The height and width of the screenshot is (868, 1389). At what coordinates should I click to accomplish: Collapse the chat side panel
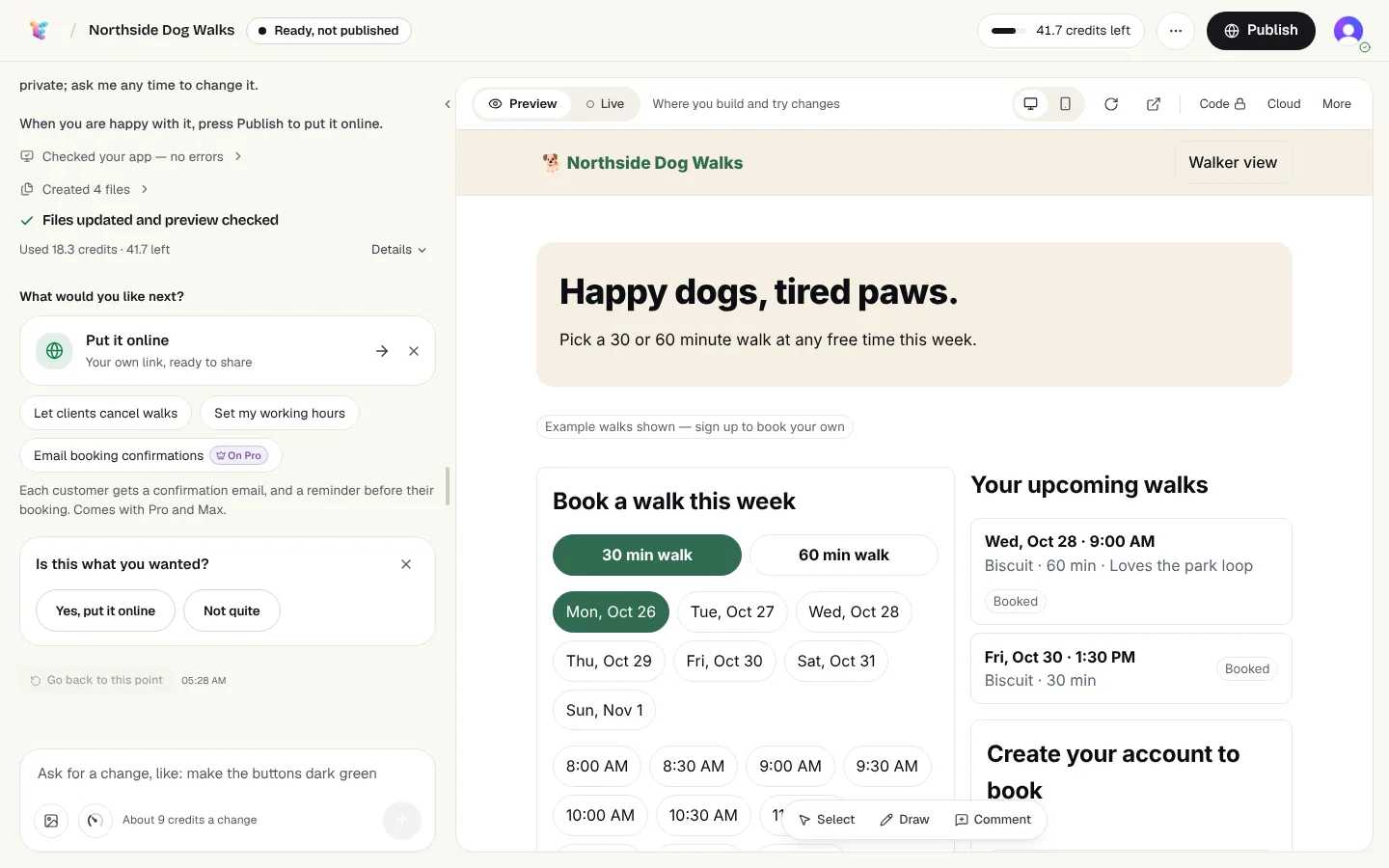click(x=448, y=104)
